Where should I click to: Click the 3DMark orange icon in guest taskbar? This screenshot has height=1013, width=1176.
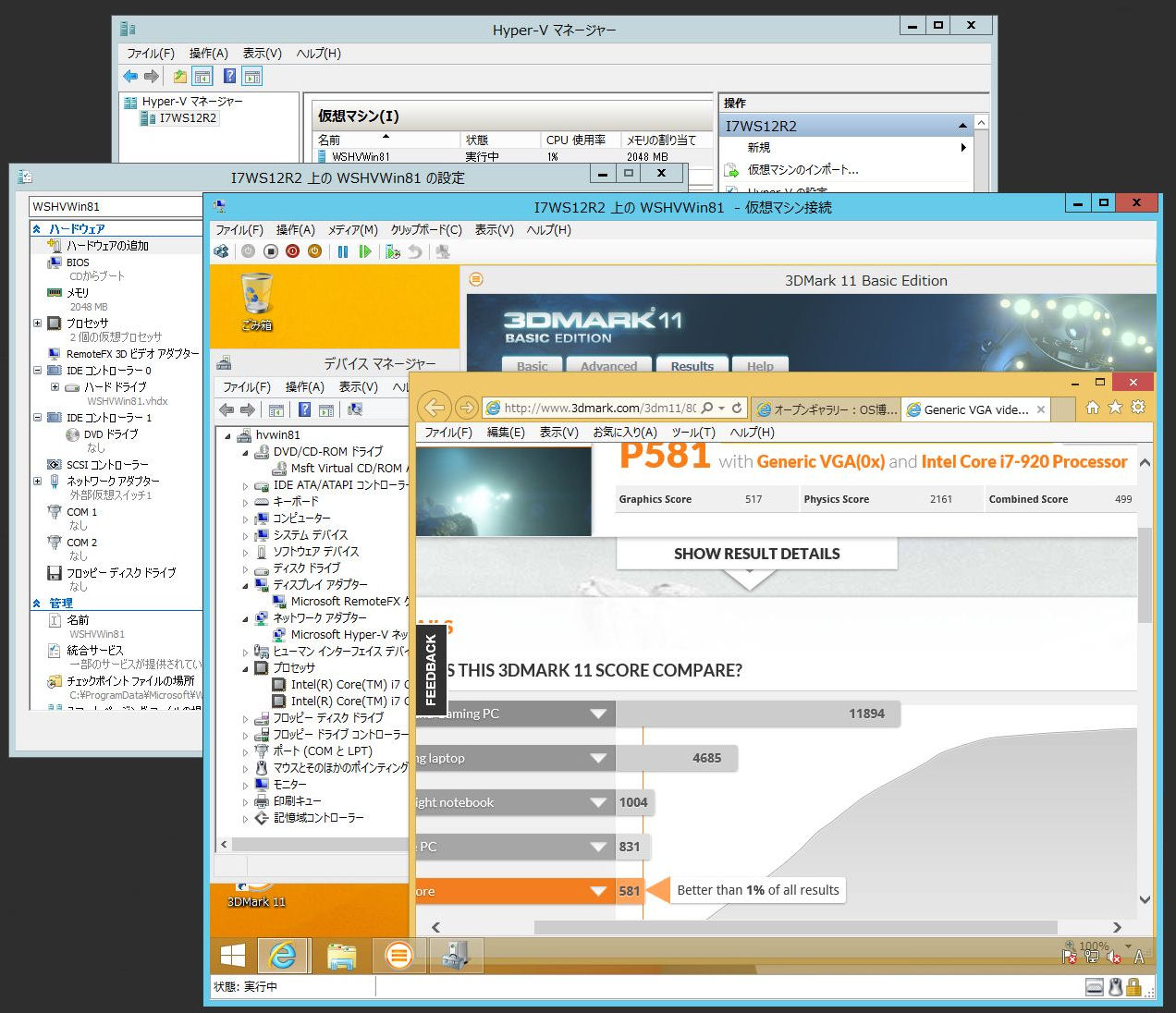click(x=399, y=955)
